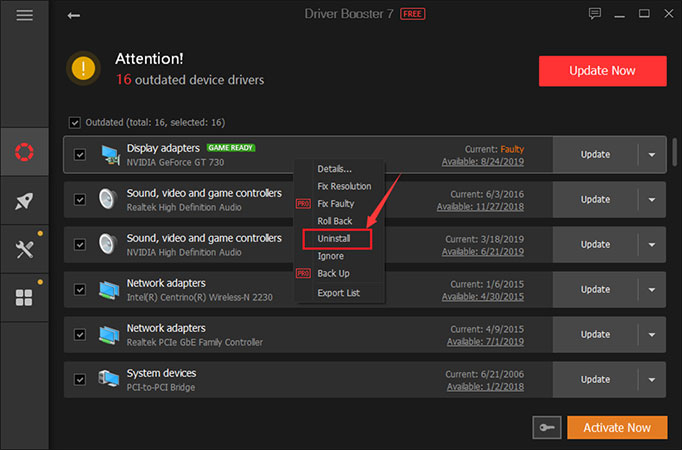The width and height of the screenshot is (682, 450).
Task: Click the FREE edition badge
Action: 412,14
